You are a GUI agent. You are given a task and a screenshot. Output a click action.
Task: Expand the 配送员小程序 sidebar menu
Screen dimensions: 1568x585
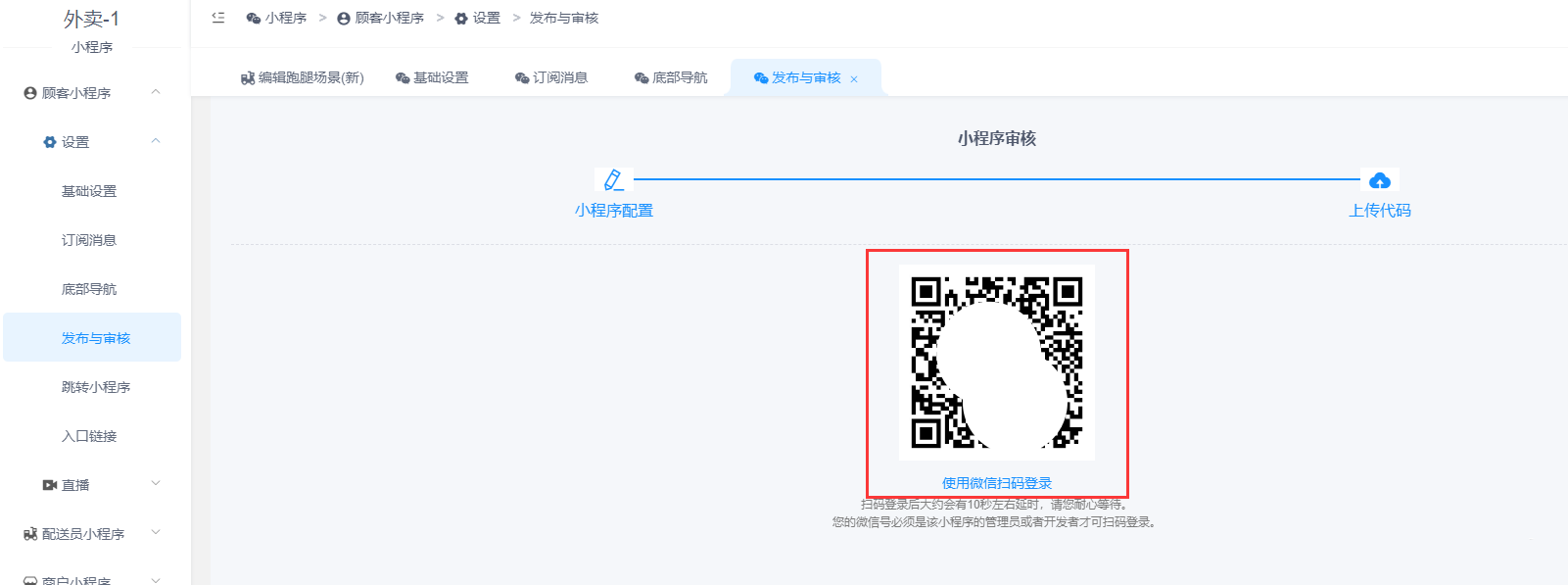156,533
